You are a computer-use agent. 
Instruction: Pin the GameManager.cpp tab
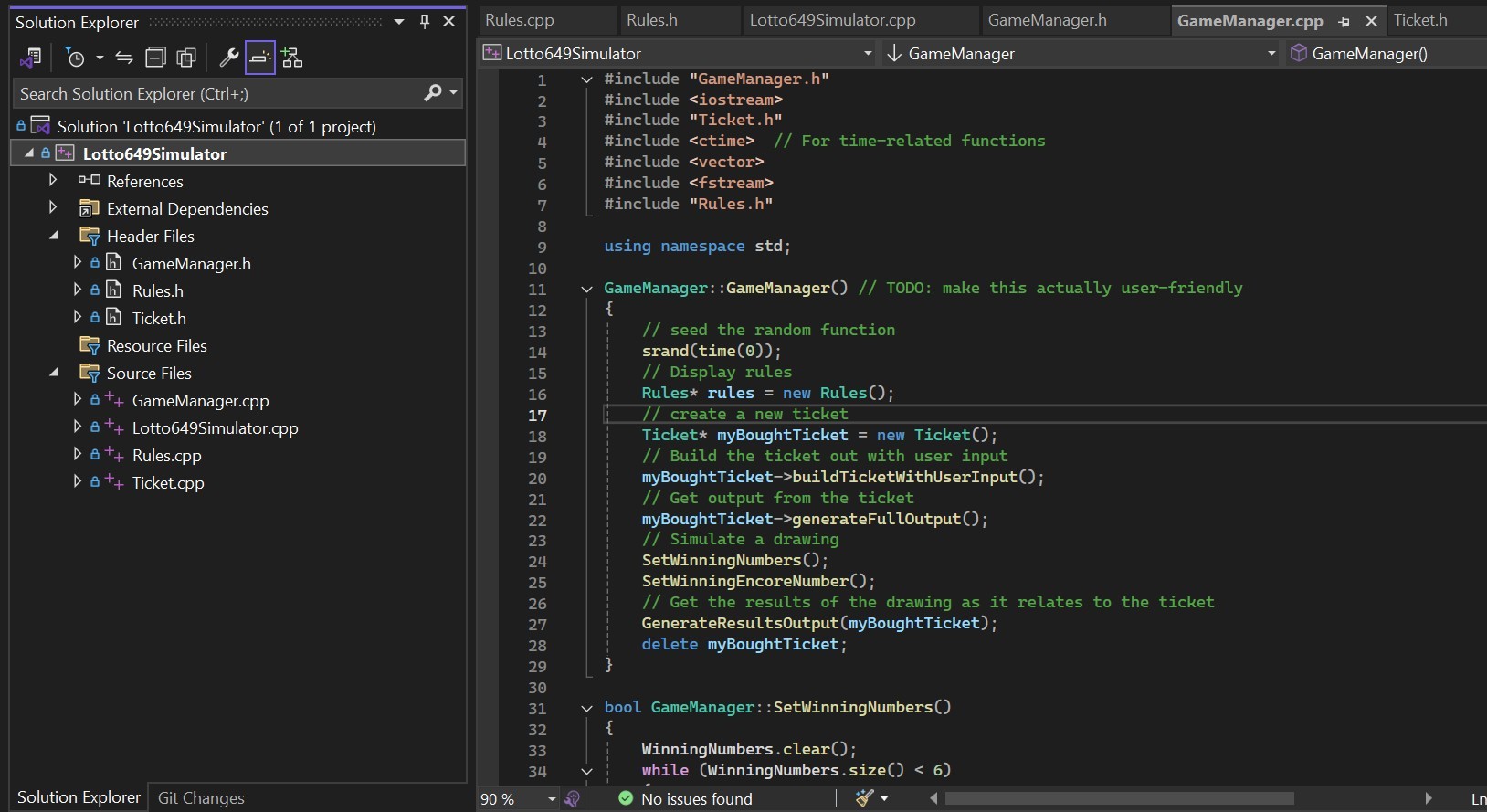pos(1344,21)
